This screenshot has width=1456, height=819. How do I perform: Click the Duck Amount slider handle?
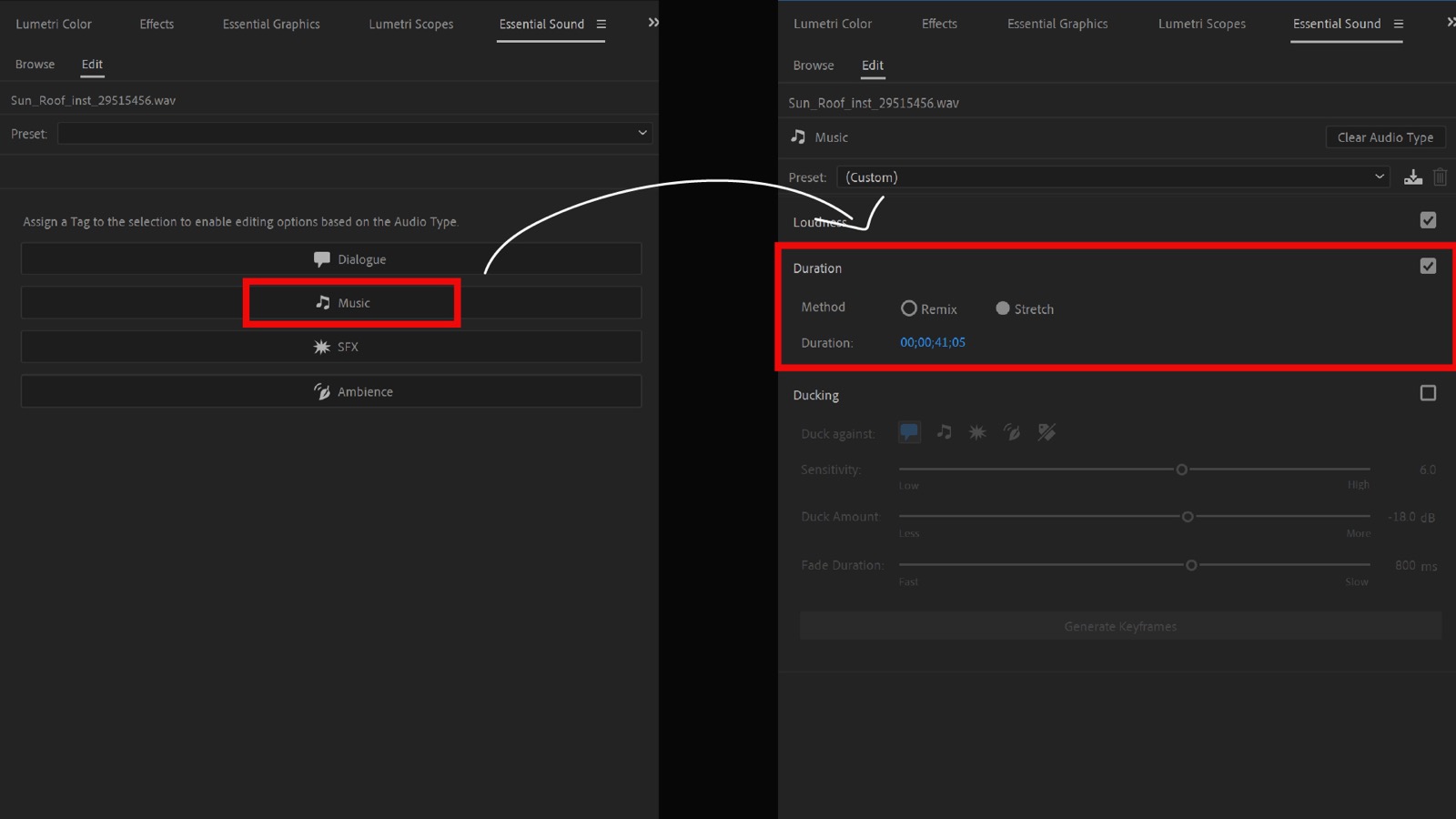coord(1188,517)
